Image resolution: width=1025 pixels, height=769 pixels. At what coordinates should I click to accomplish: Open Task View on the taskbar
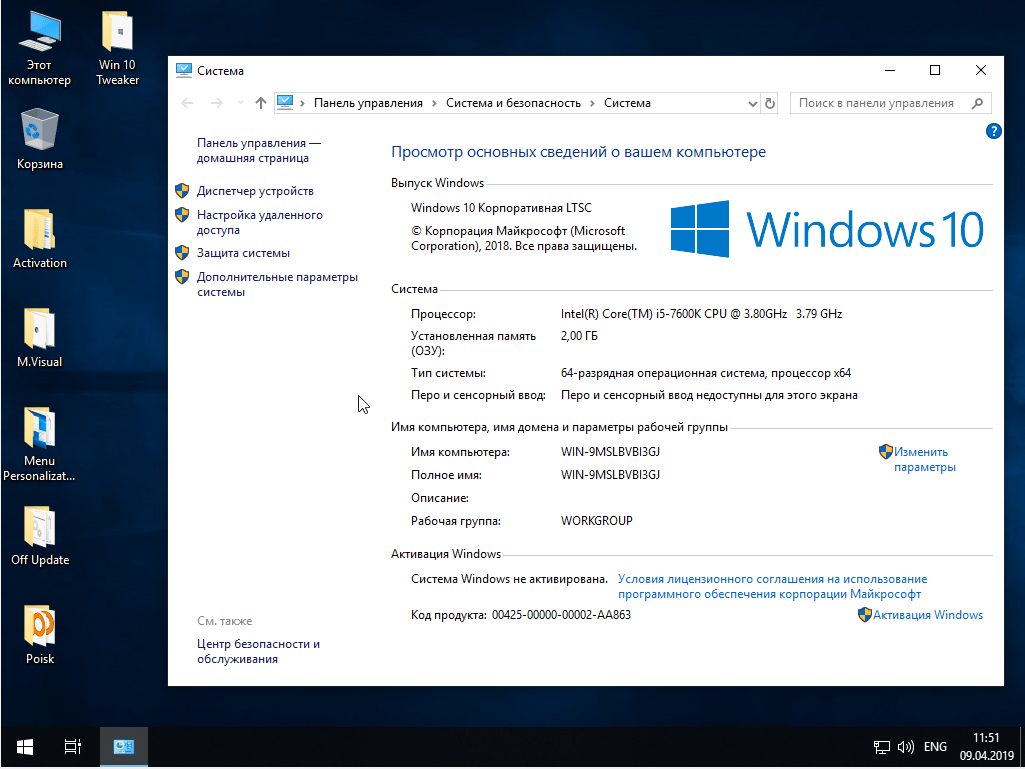pyautogui.click(x=73, y=747)
